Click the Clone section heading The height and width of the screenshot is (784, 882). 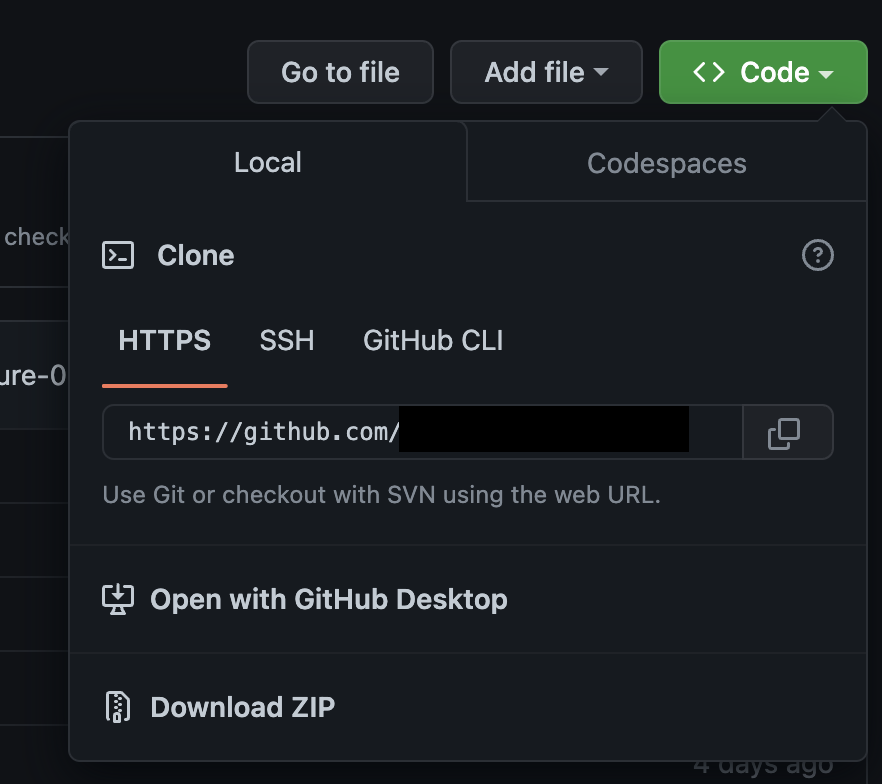click(x=196, y=255)
